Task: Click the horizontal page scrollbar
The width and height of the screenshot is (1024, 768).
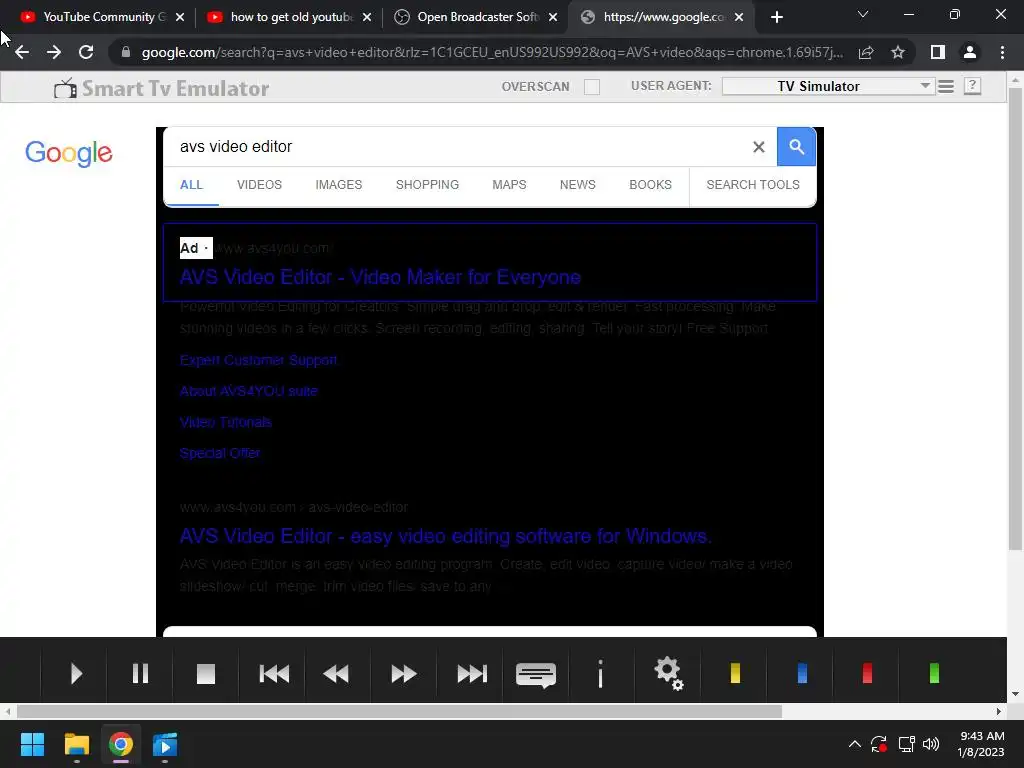Action: 399,711
